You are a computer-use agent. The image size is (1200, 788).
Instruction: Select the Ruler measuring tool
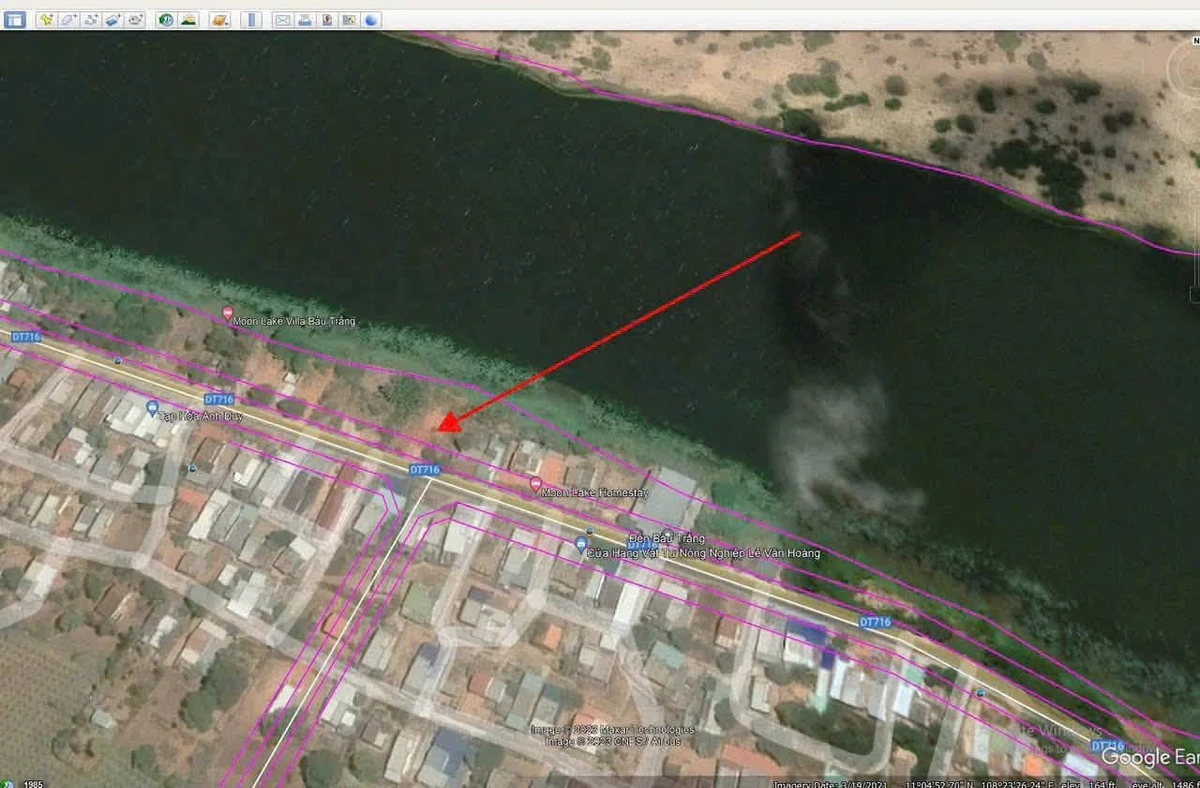252,20
